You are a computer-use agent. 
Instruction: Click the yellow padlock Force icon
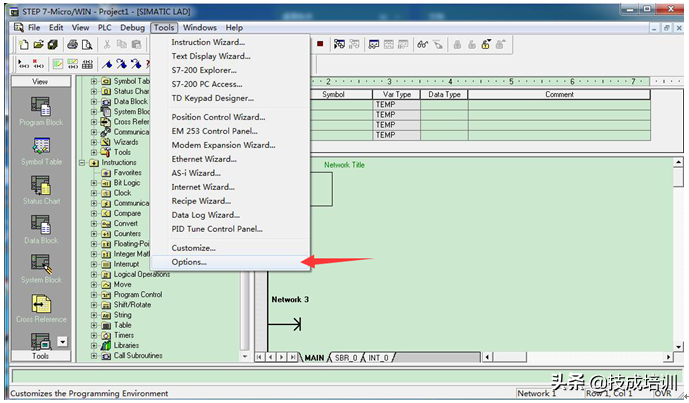[x=486, y=44]
